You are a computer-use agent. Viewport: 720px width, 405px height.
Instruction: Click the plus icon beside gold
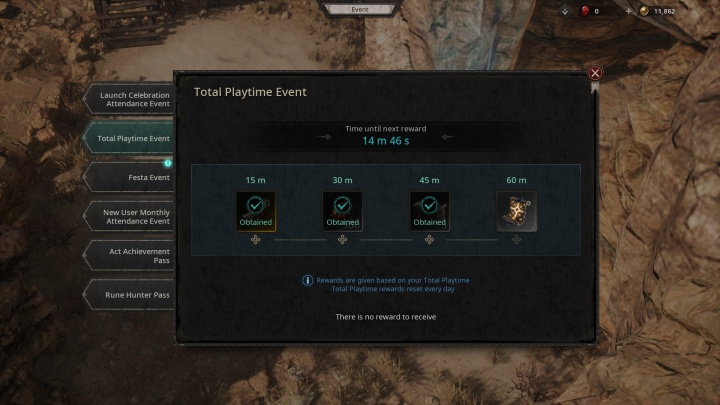coord(629,11)
